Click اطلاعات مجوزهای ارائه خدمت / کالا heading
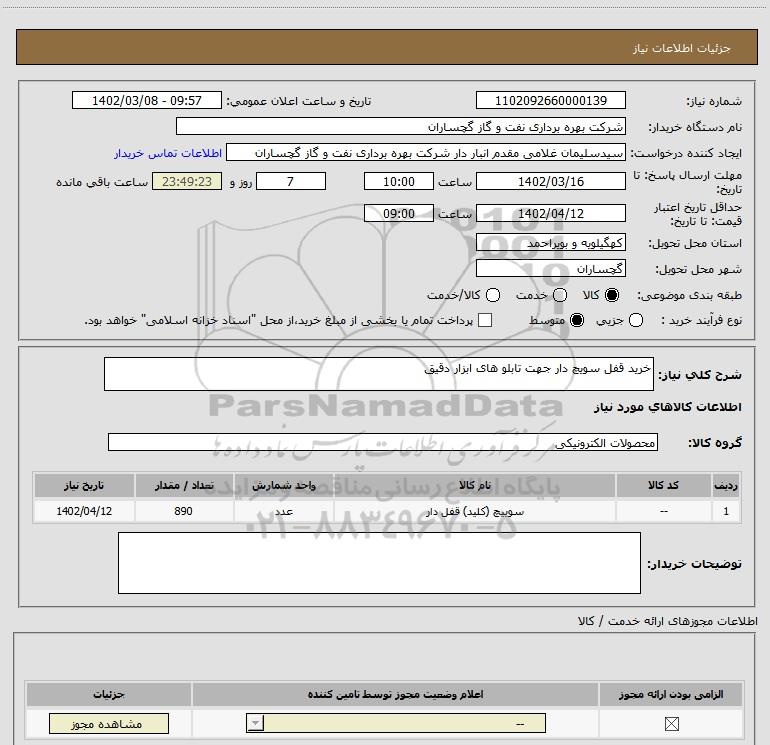Screen dimensions: 770x745 tap(667, 621)
